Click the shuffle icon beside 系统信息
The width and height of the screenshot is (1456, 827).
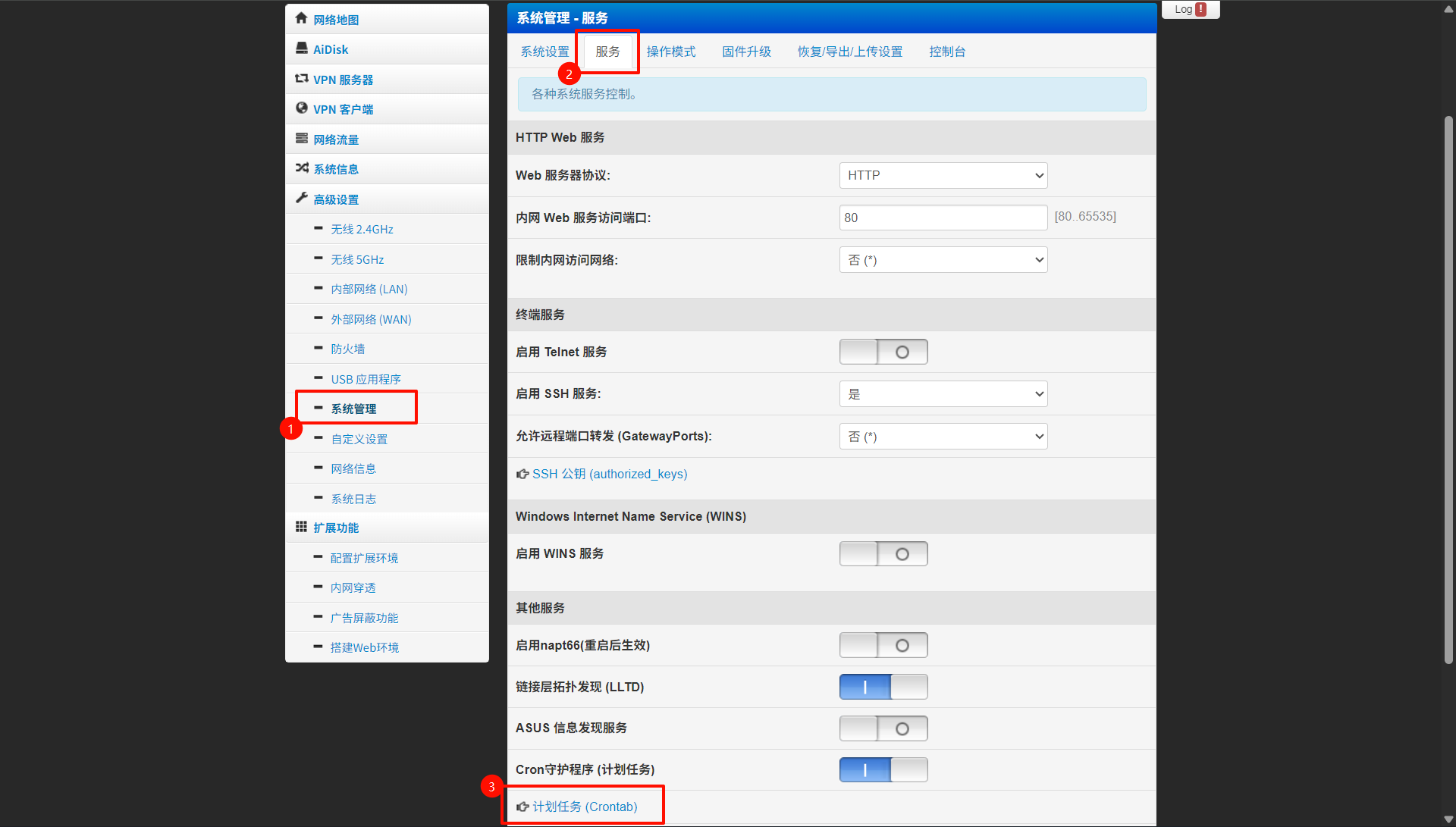pyautogui.click(x=301, y=168)
